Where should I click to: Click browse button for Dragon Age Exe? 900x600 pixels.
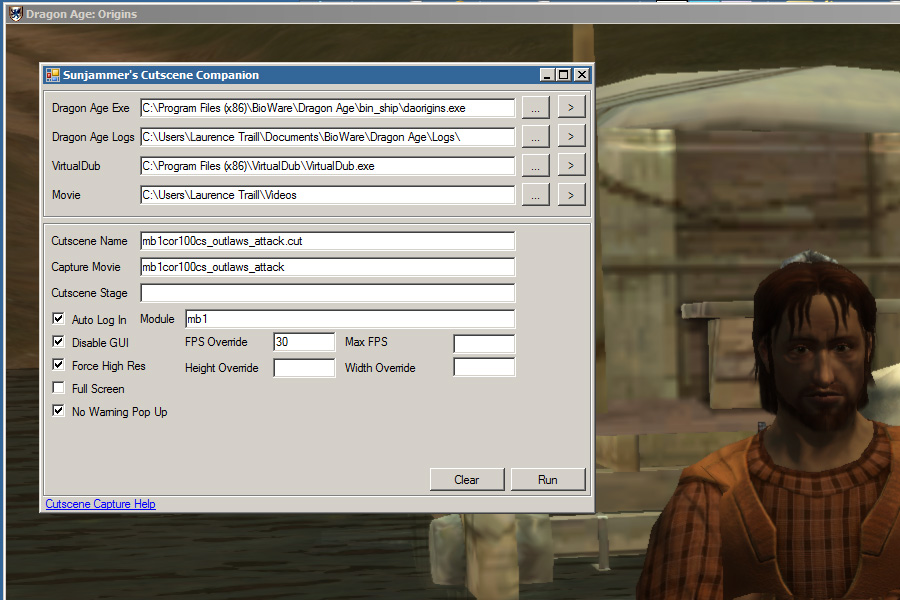click(x=535, y=107)
